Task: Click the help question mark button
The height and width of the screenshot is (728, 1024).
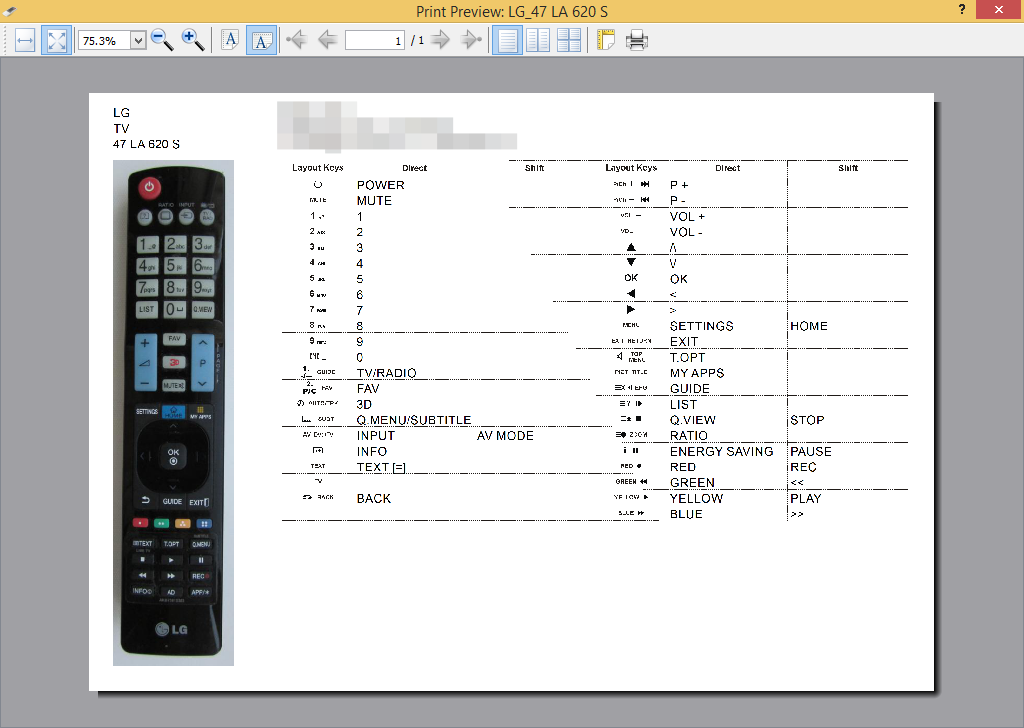Action: coord(961,10)
